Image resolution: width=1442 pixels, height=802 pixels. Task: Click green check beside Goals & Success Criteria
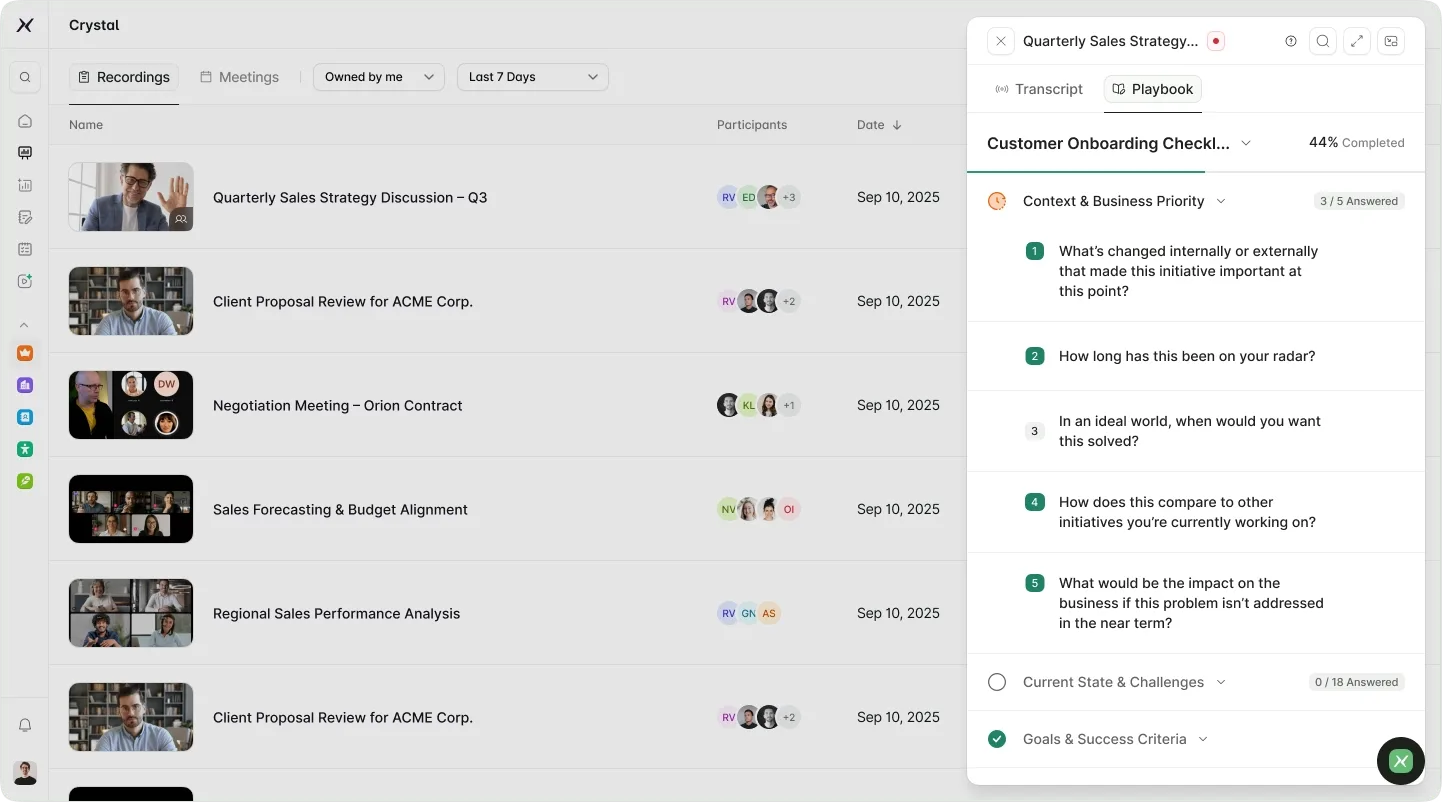point(997,739)
